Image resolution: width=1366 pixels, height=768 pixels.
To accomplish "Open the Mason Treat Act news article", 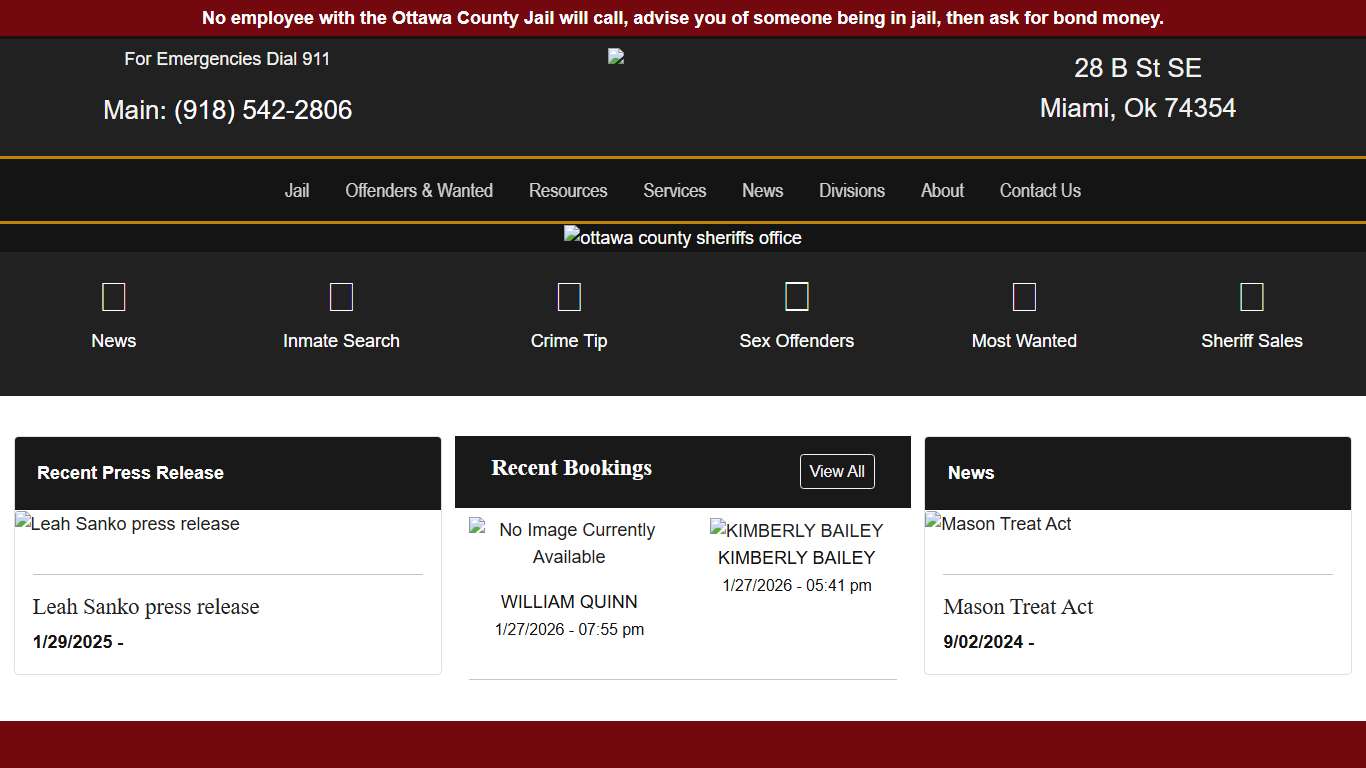I will 1019,607.
